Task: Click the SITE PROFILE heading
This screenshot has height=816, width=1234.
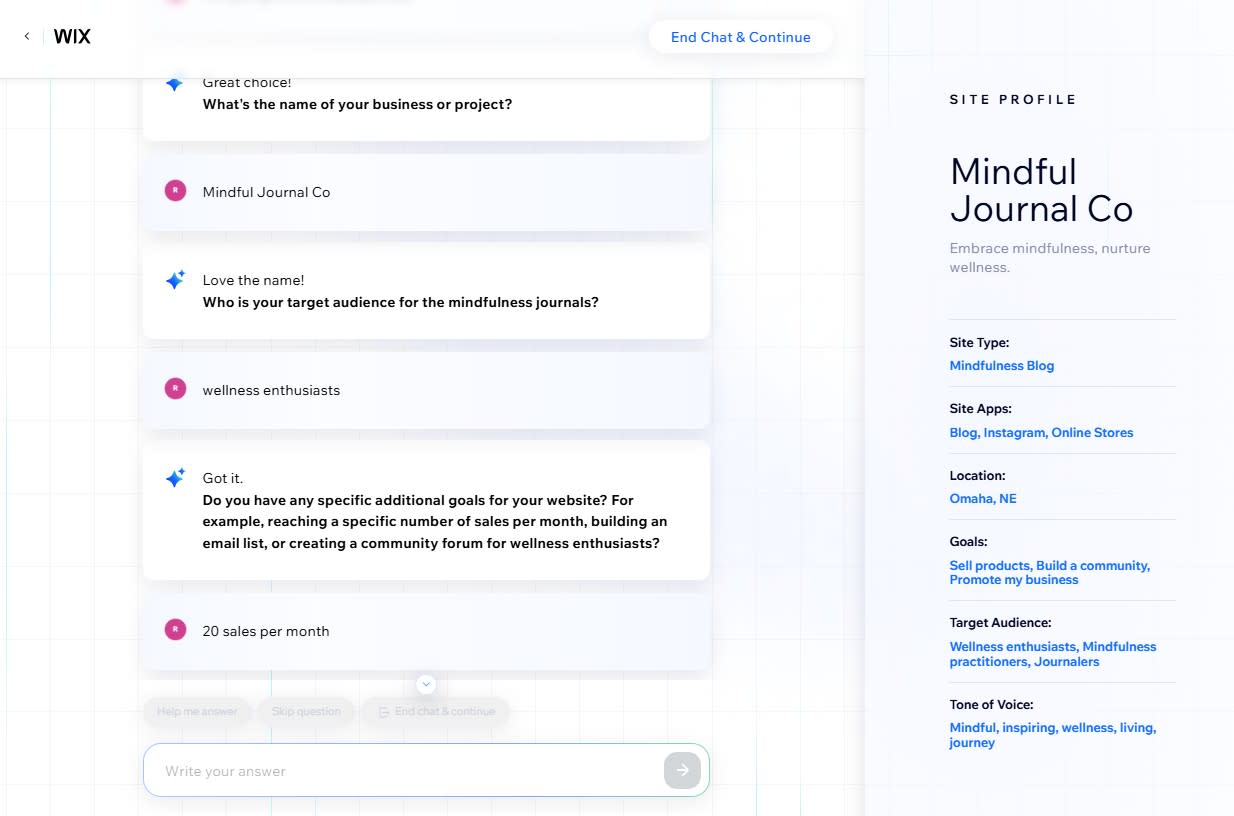Action: (x=1013, y=100)
